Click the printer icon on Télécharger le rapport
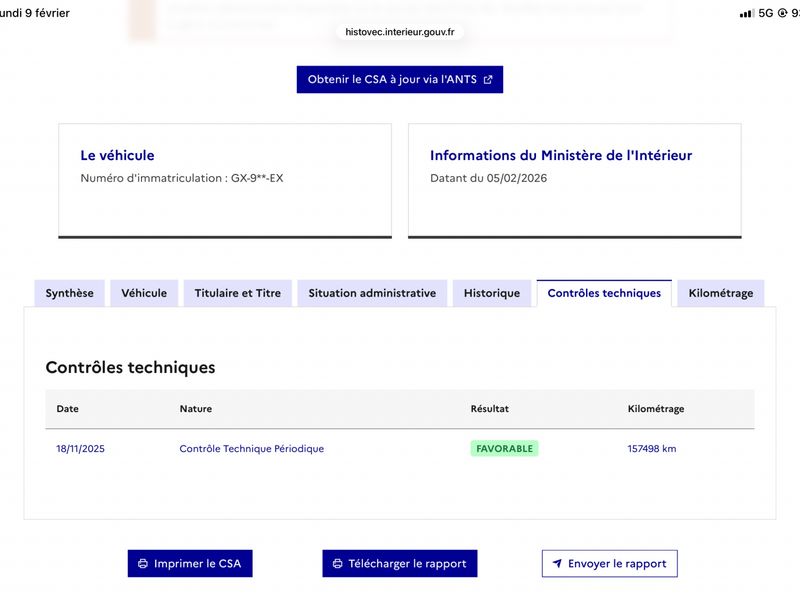The height and width of the screenshot is (600, 800). (x=337, y=564)
